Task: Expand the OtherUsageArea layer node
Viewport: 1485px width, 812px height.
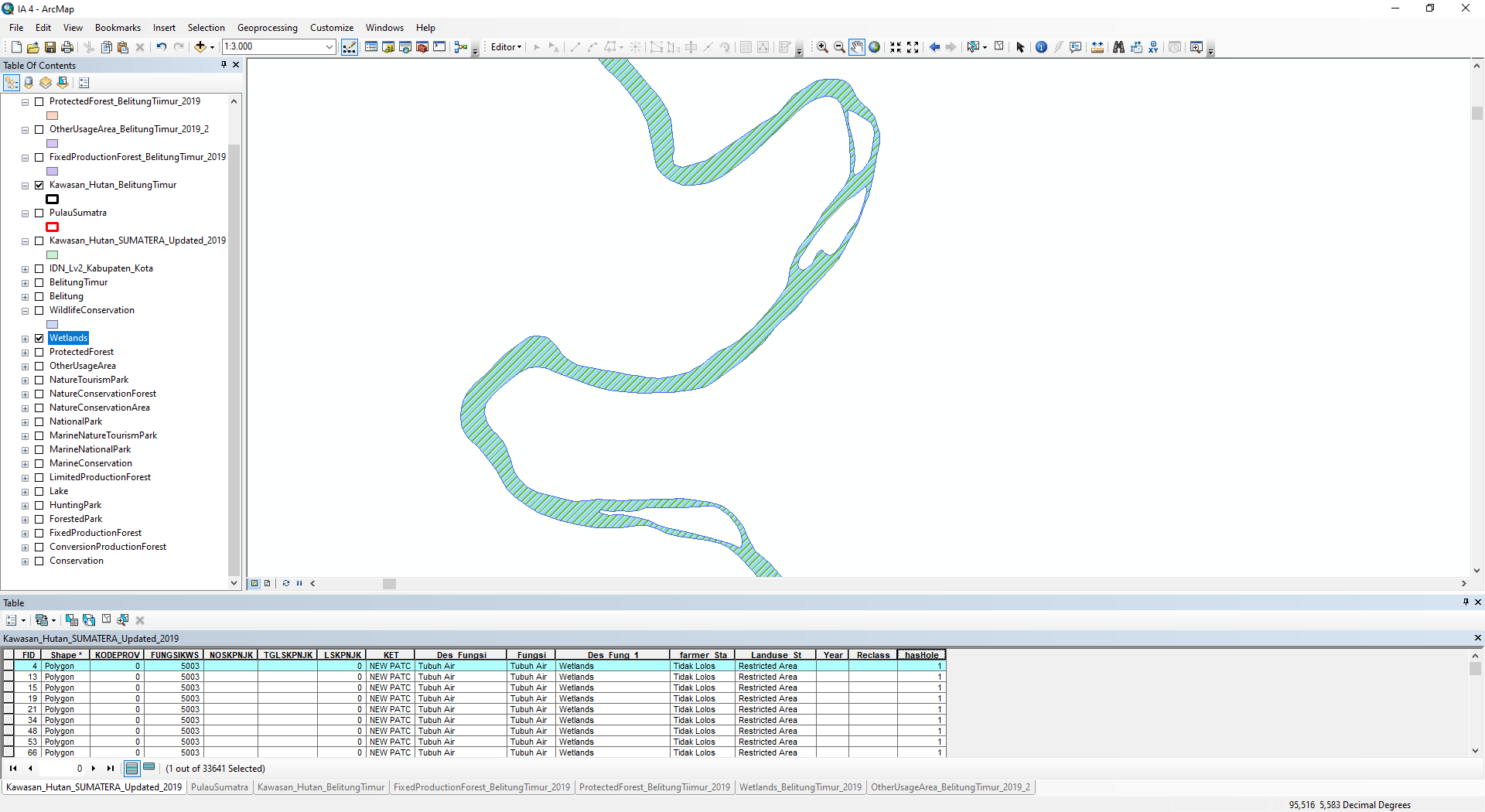Action: tap(26, 367)
